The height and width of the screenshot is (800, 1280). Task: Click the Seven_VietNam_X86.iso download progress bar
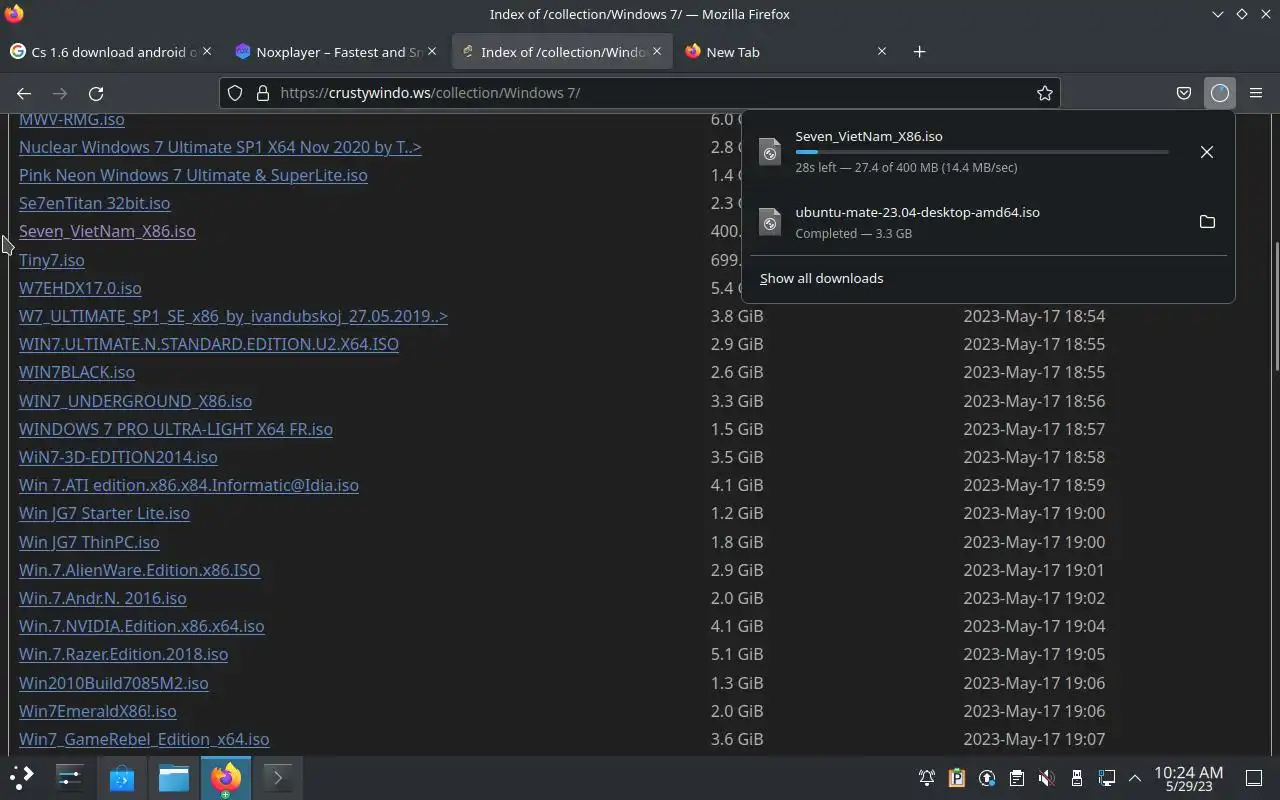(x=982, y=152)
